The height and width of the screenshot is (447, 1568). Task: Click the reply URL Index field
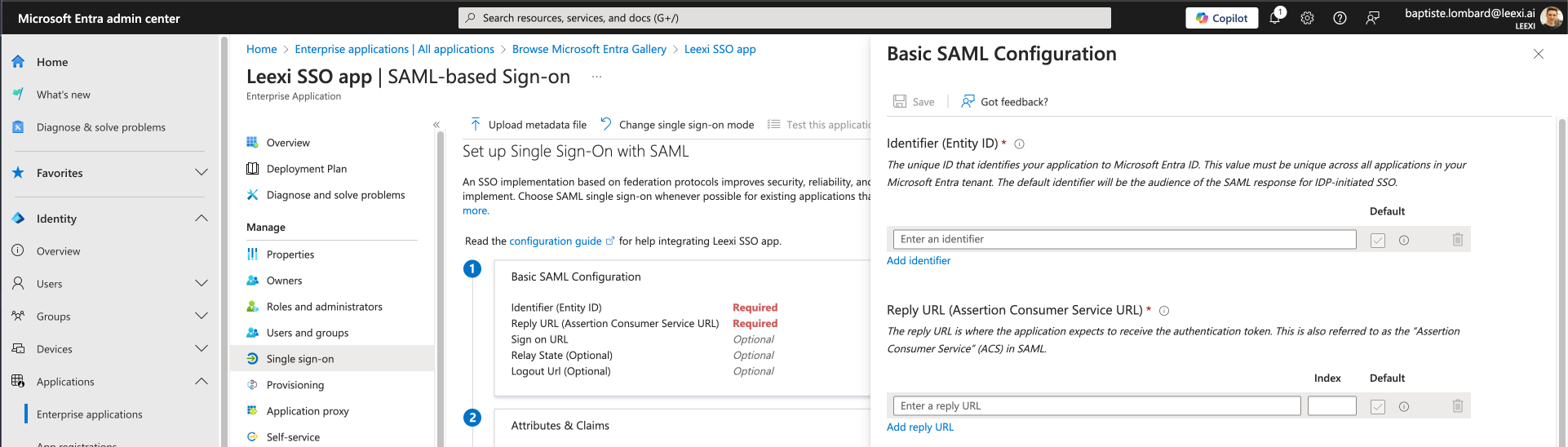(x=1332, y=405)
